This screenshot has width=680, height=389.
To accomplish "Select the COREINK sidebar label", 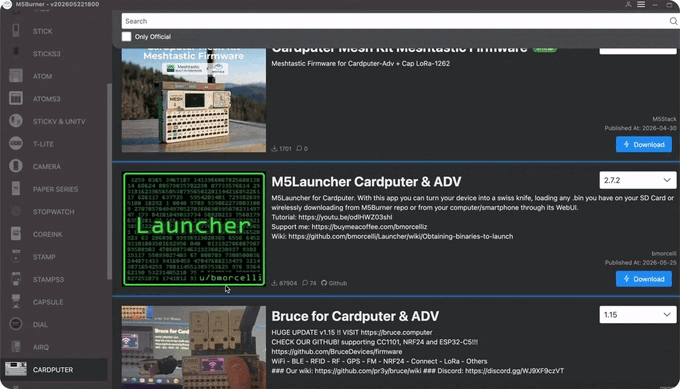I will coord(48,234).
